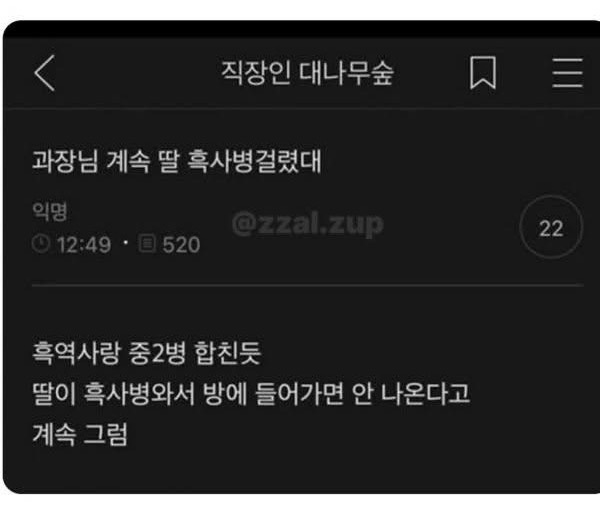The height and width of the screenshot is (515, 600).
Task: Click the view count document icon
Action: click(x=147, y=244)
